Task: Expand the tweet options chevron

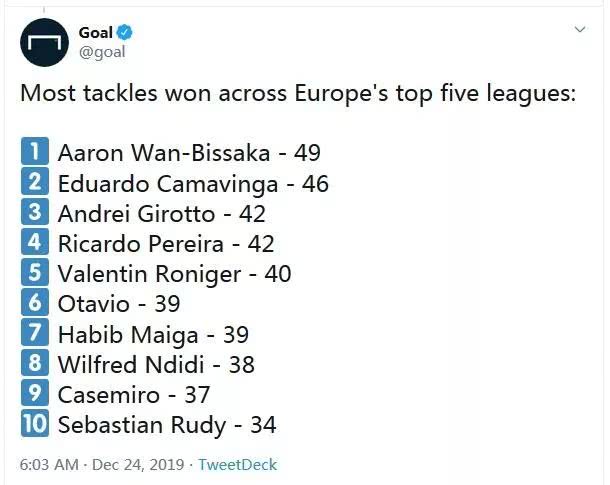Action: click(580, 29)
